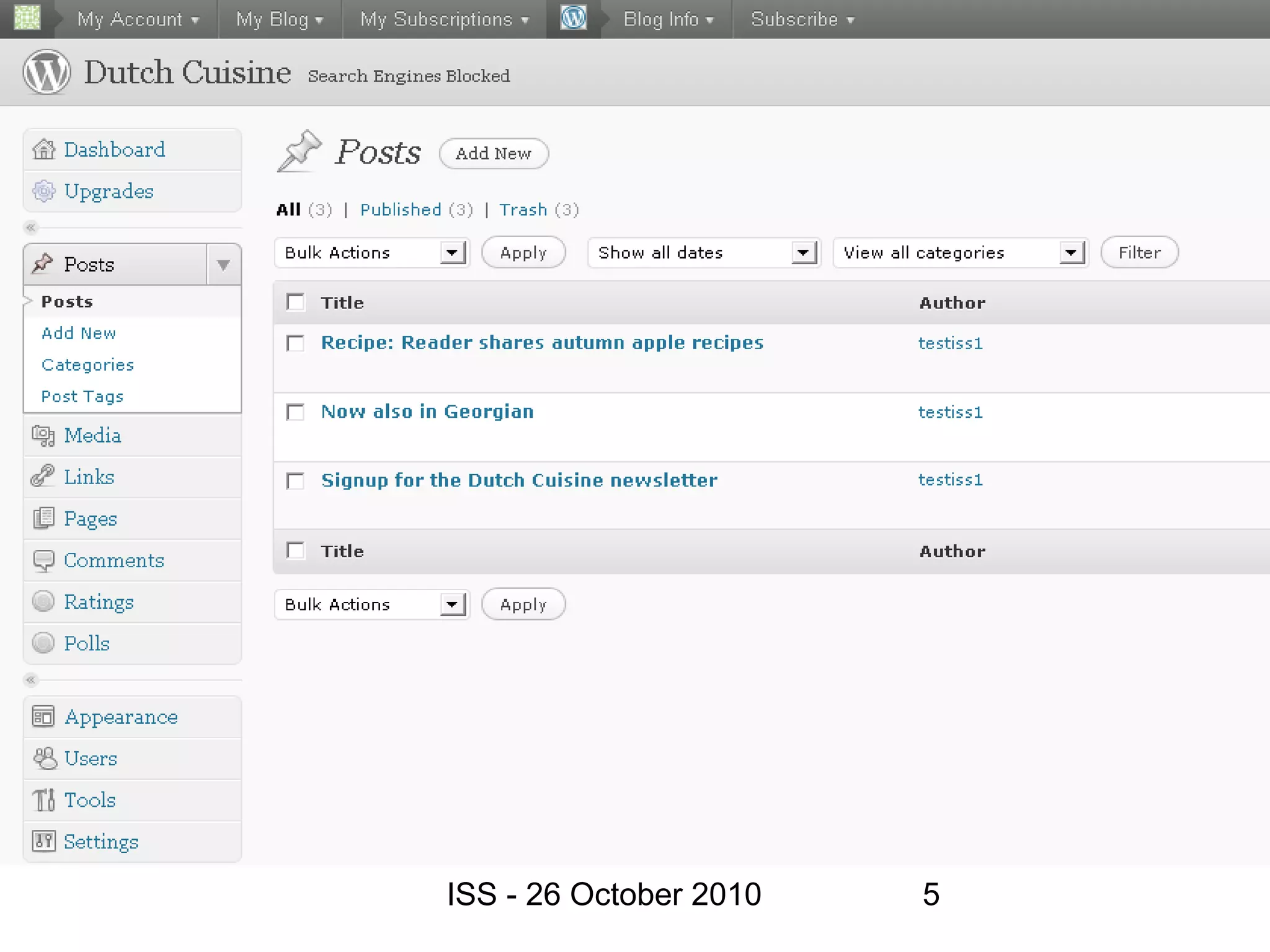Open the View all categories dropdown
This screenshot has width=1270, height=952.
coord(960,253)
